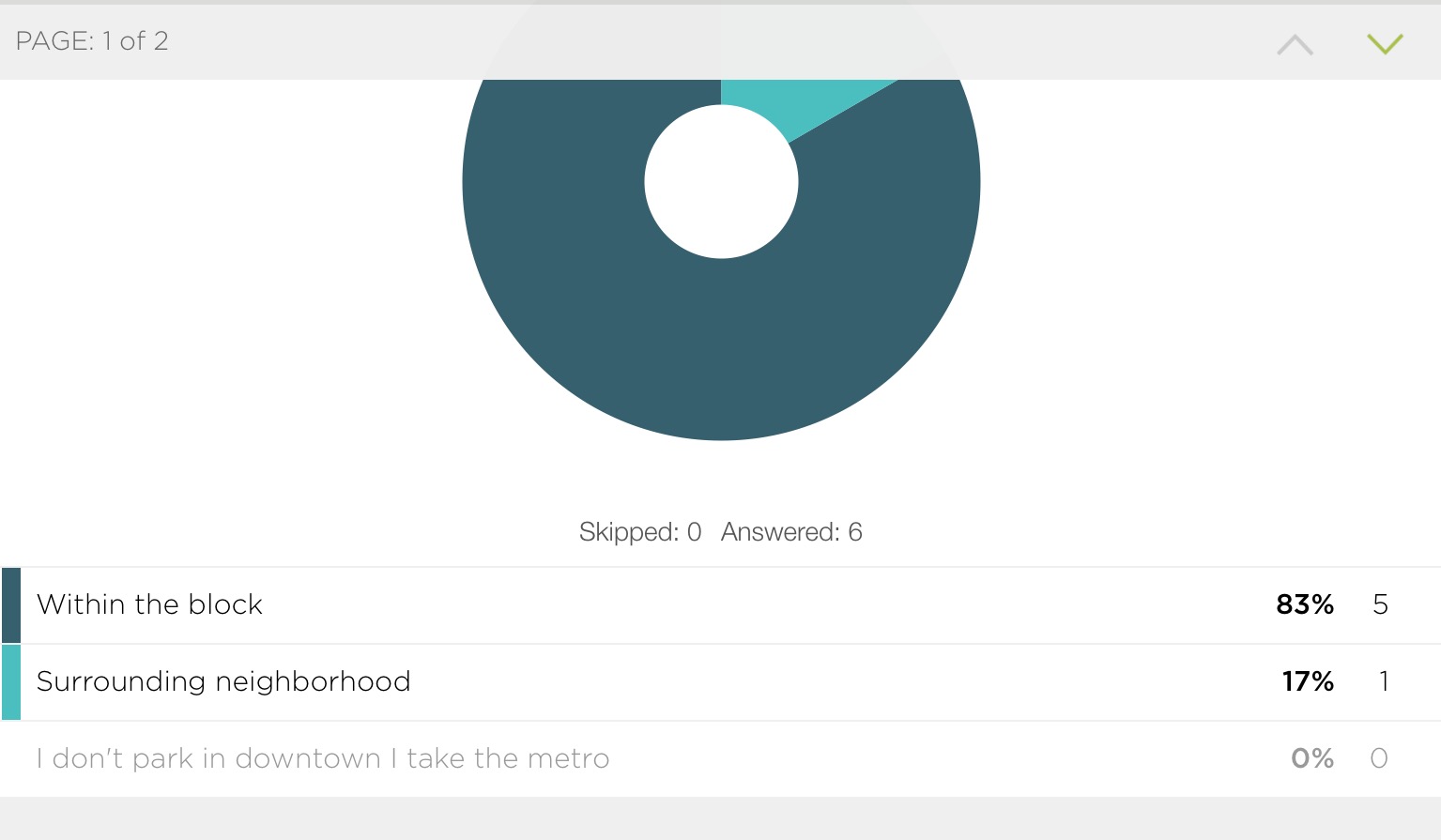Image resolution: width=1441 pixels, height=840 pixels.
Task: Click the teal Surrounding neighborhood swatch
Action: coord(11,682)
